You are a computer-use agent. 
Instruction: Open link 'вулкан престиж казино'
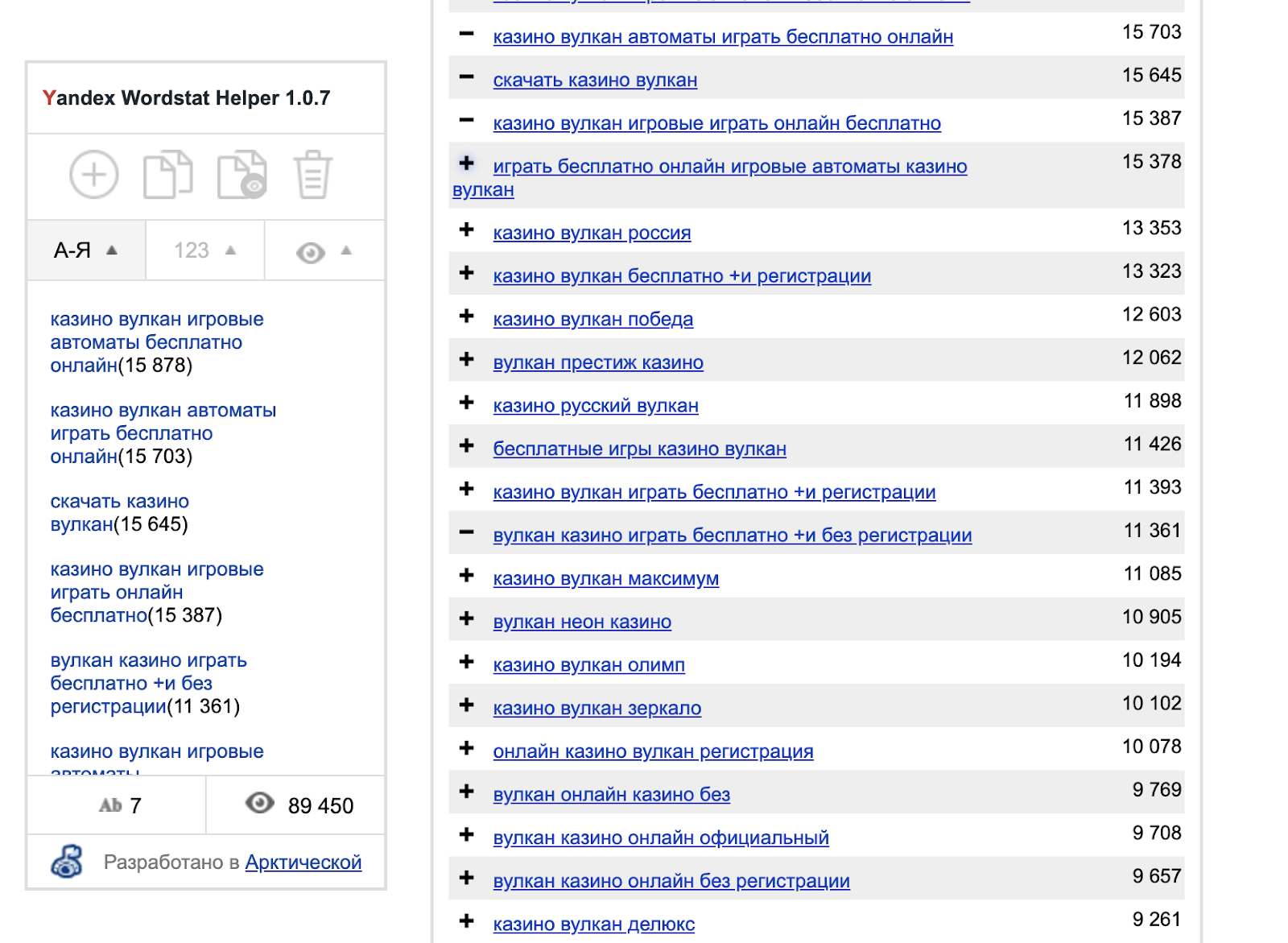(598, 363)
